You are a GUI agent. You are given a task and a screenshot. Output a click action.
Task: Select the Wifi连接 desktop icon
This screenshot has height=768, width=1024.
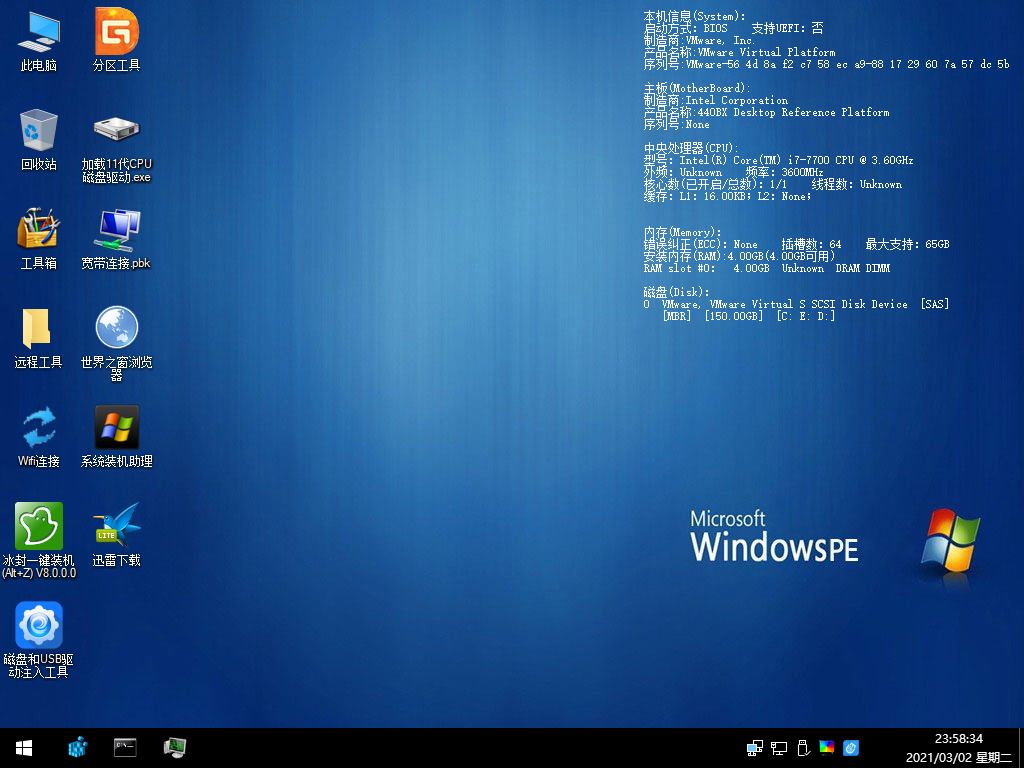tap(39, 436)
